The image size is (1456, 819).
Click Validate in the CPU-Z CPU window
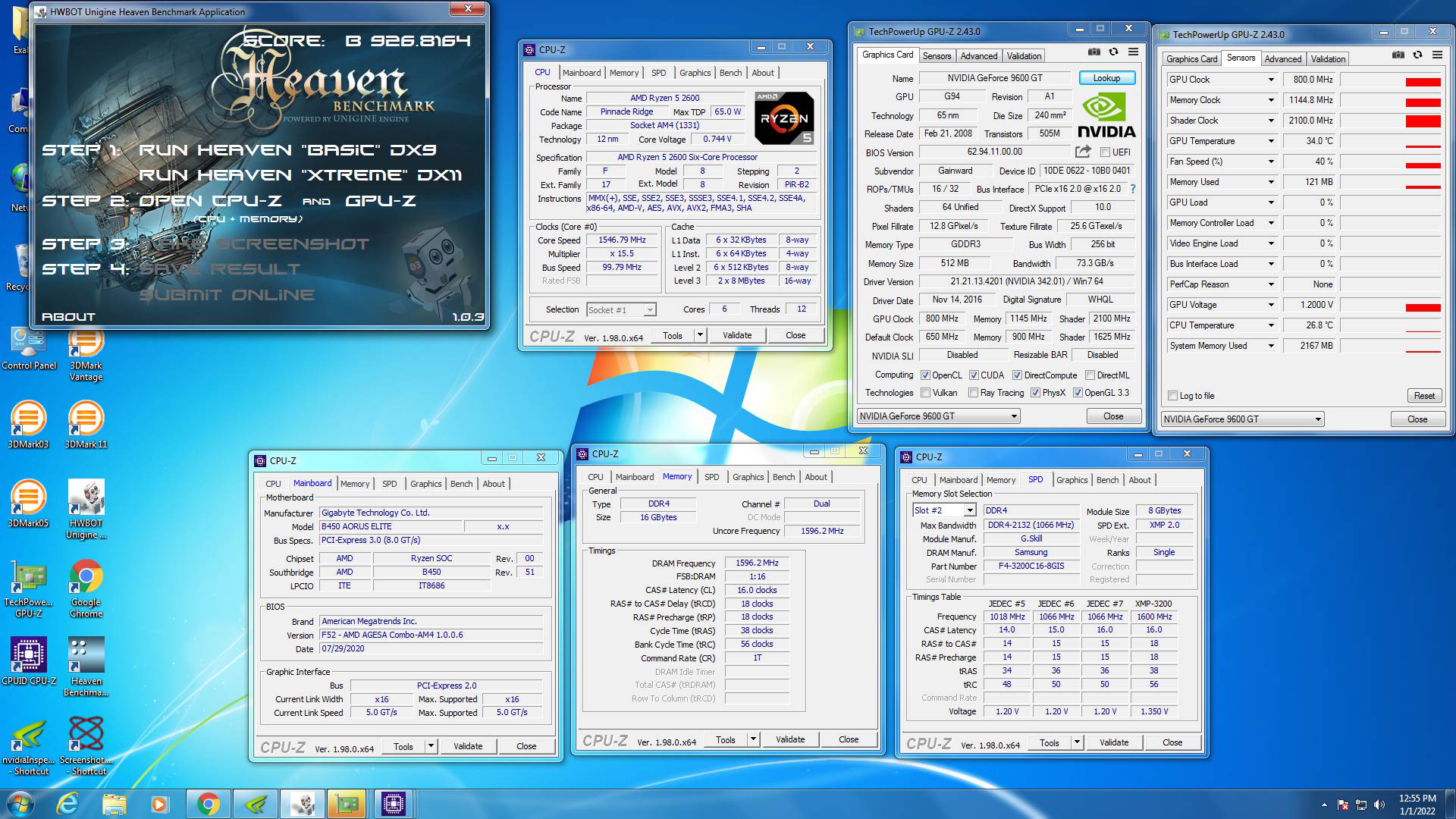tap(737, 335)
